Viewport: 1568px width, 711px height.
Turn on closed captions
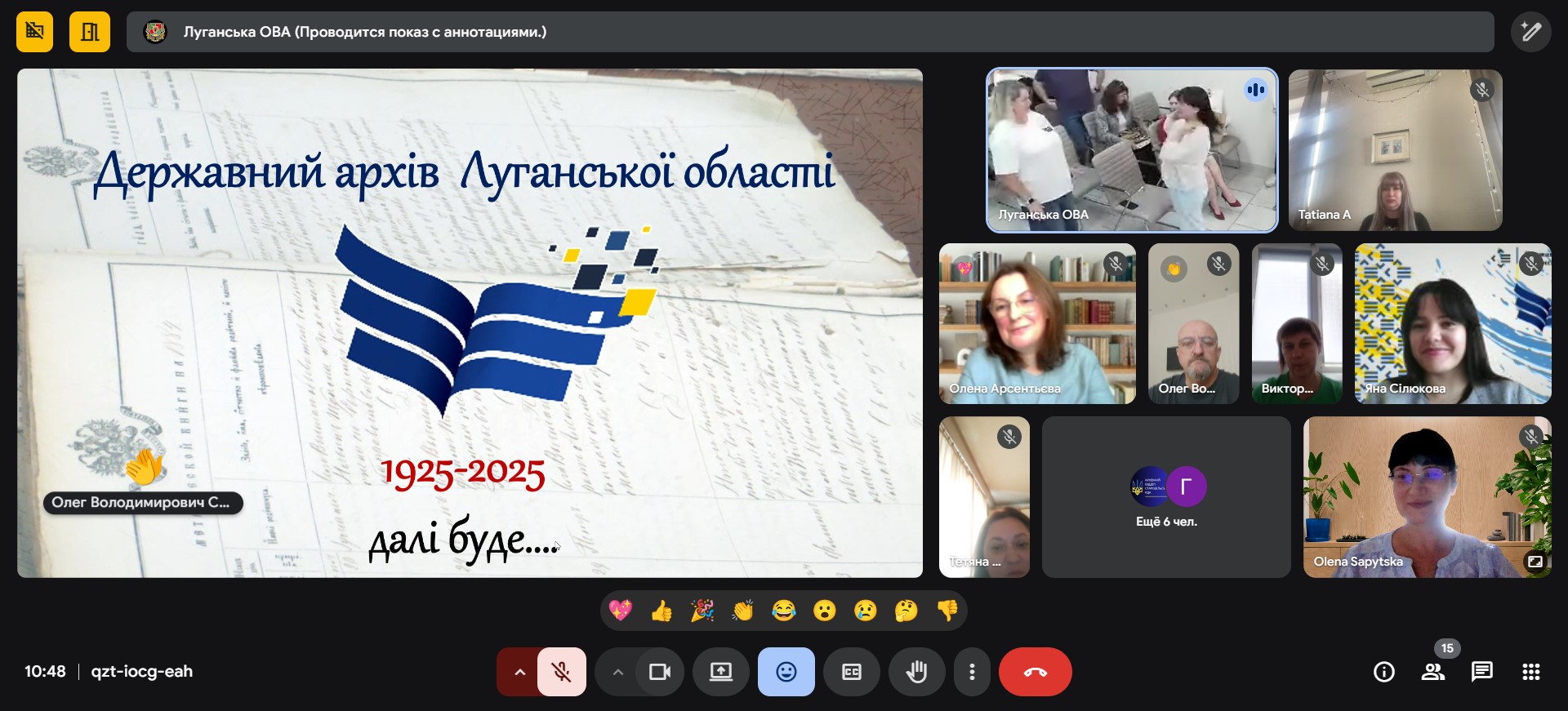click(852, 672)
